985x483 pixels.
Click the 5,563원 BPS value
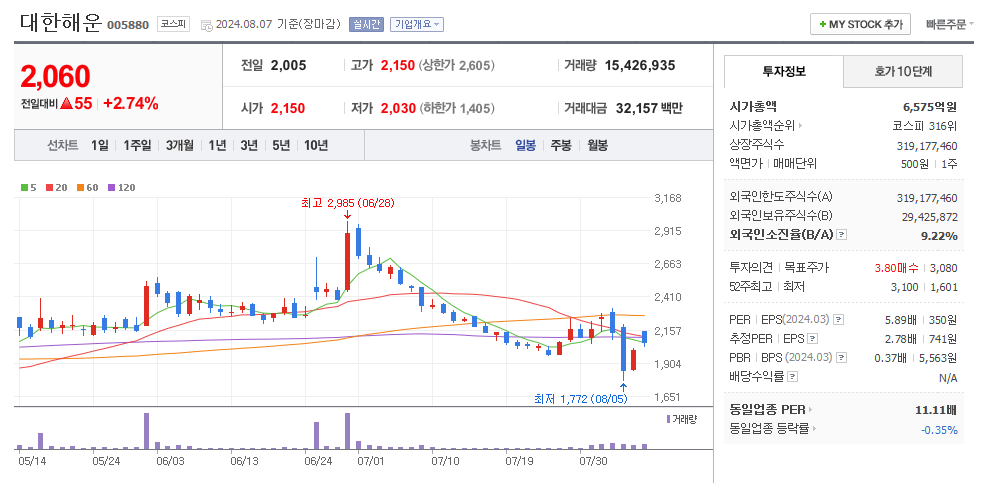(x=940, y=357)
